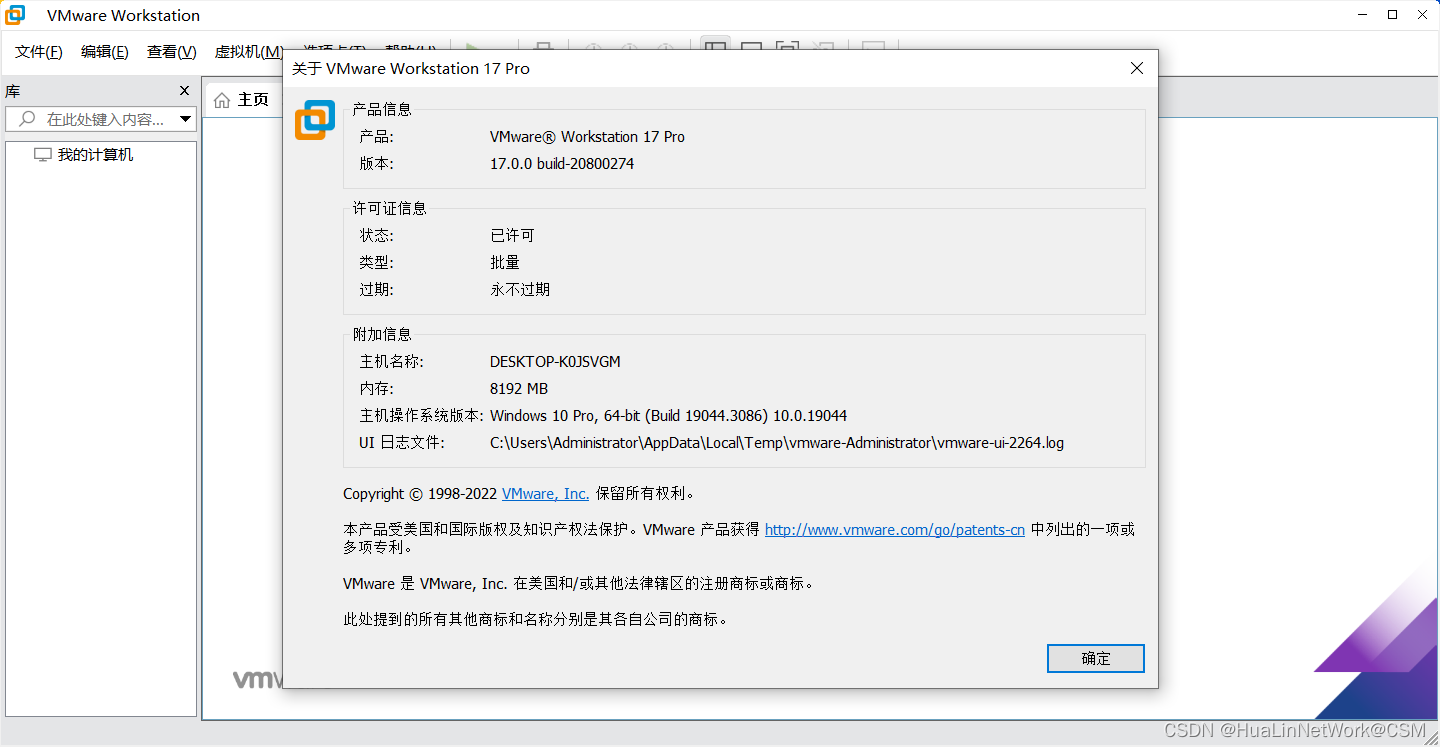Click version text 17.0.0 build-20800274
This screenshot has height=747, width=1440.
pos(562,163)
